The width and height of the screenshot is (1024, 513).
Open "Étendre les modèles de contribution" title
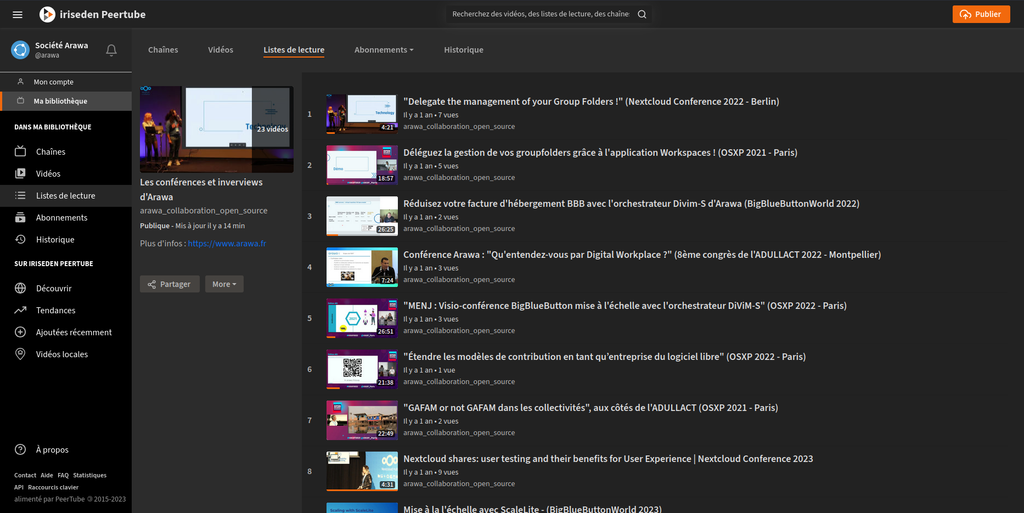pos(604,356)
